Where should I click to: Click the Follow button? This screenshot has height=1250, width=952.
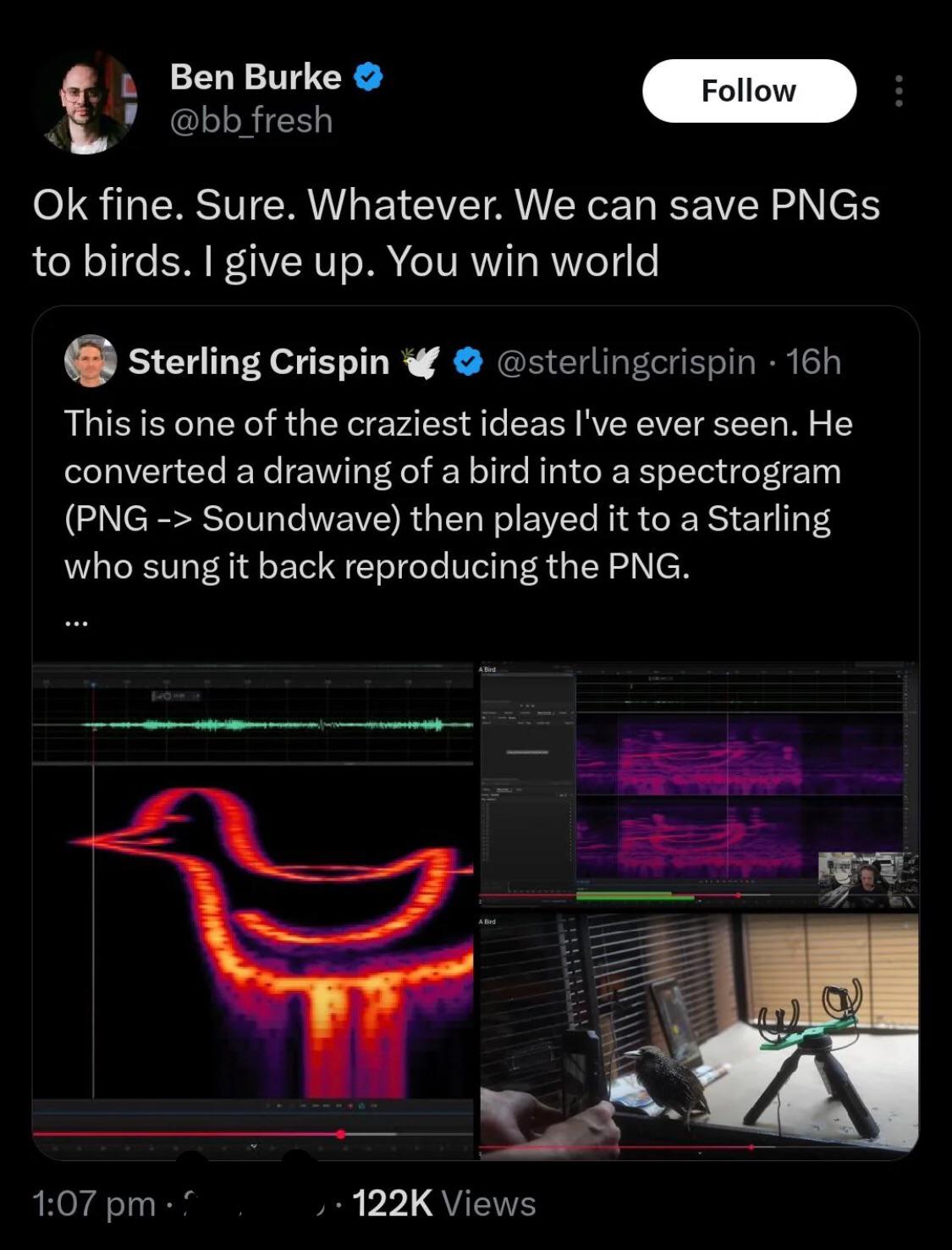pos(749,91)
